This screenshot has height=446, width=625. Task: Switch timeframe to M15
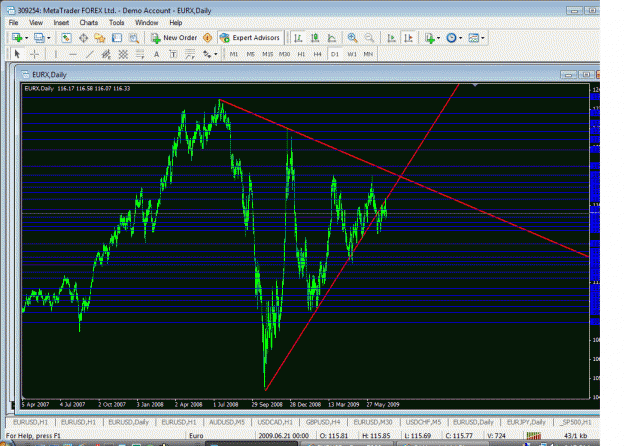click(267, 54)
